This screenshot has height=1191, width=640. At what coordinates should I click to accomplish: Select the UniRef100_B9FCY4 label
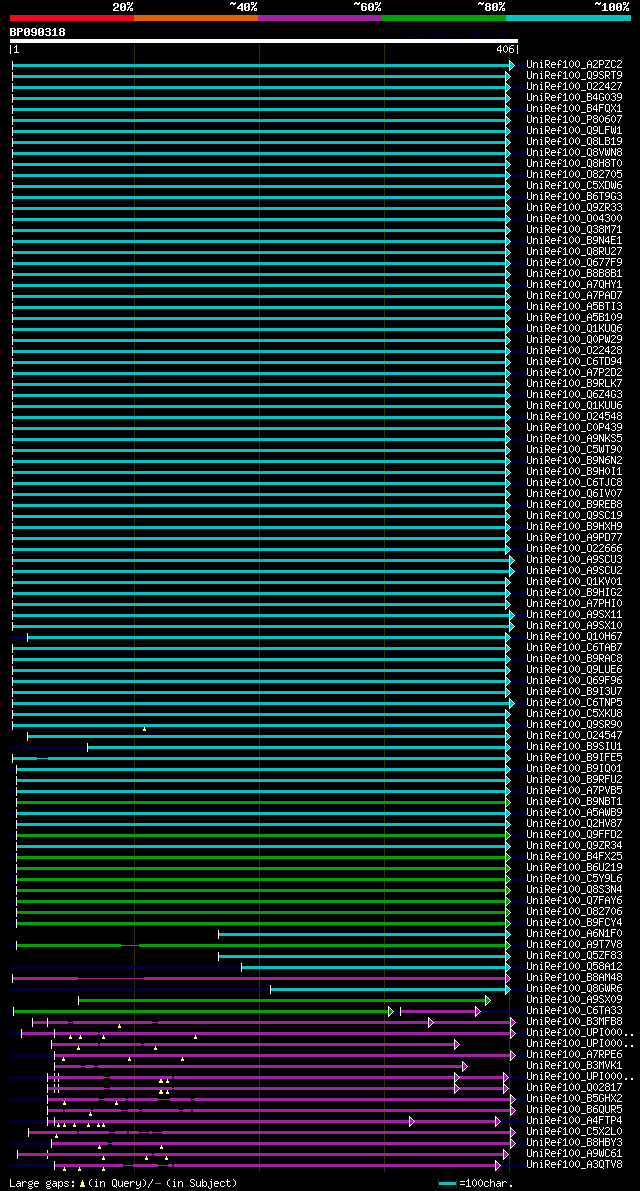(574, 924)
